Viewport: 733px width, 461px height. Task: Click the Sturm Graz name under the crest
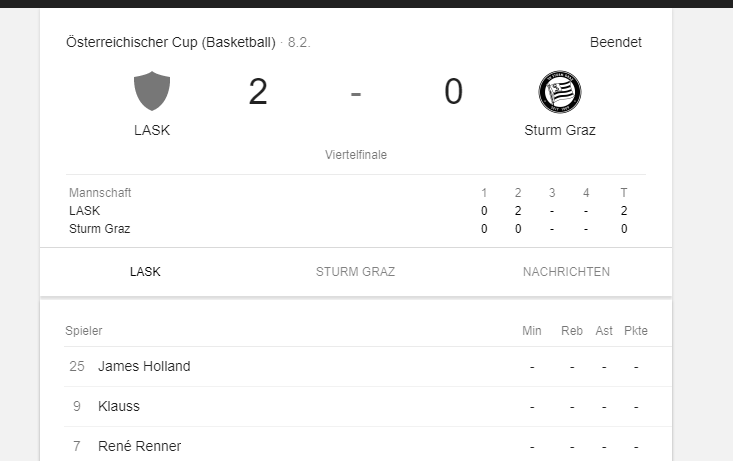point(560,130)
